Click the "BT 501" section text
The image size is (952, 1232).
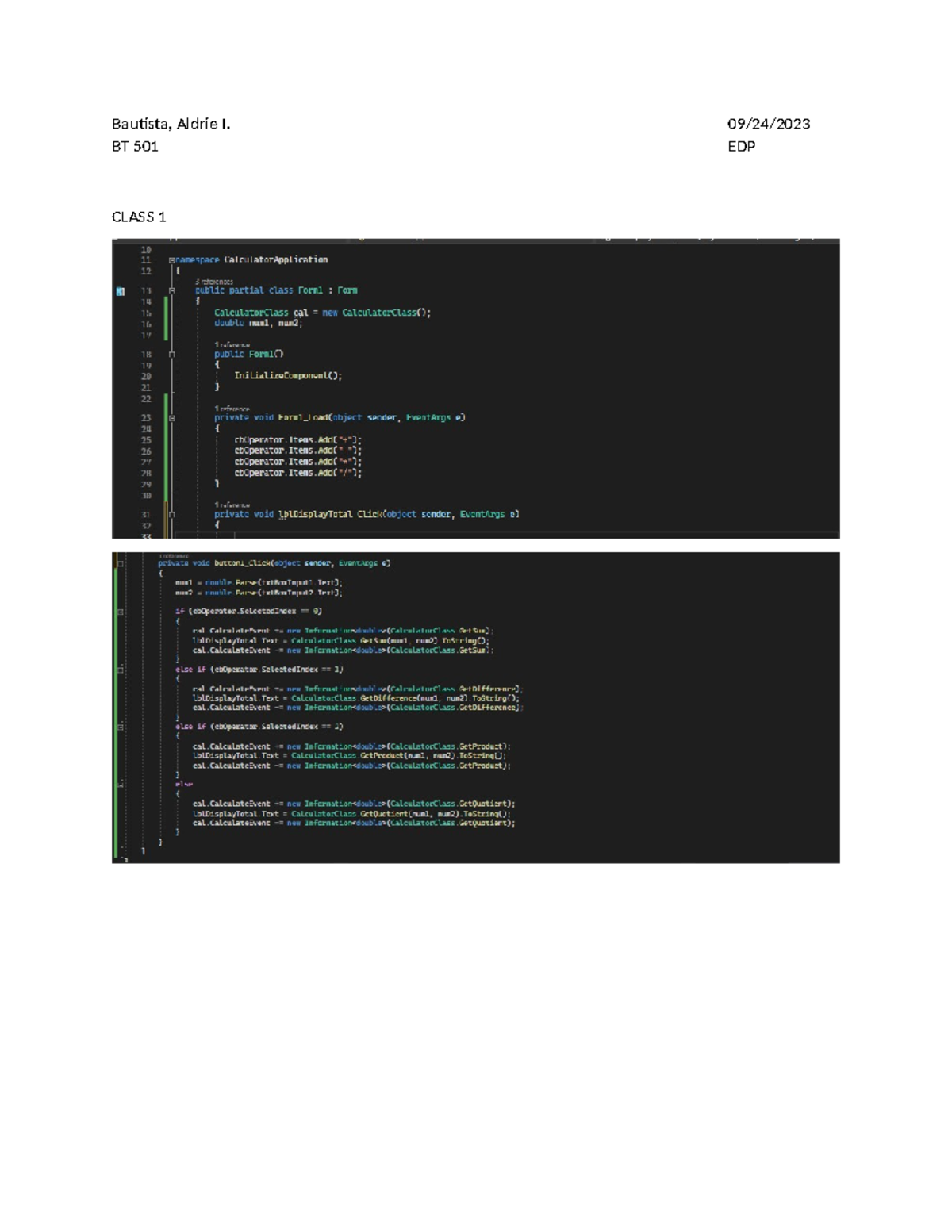click(135, 146)
